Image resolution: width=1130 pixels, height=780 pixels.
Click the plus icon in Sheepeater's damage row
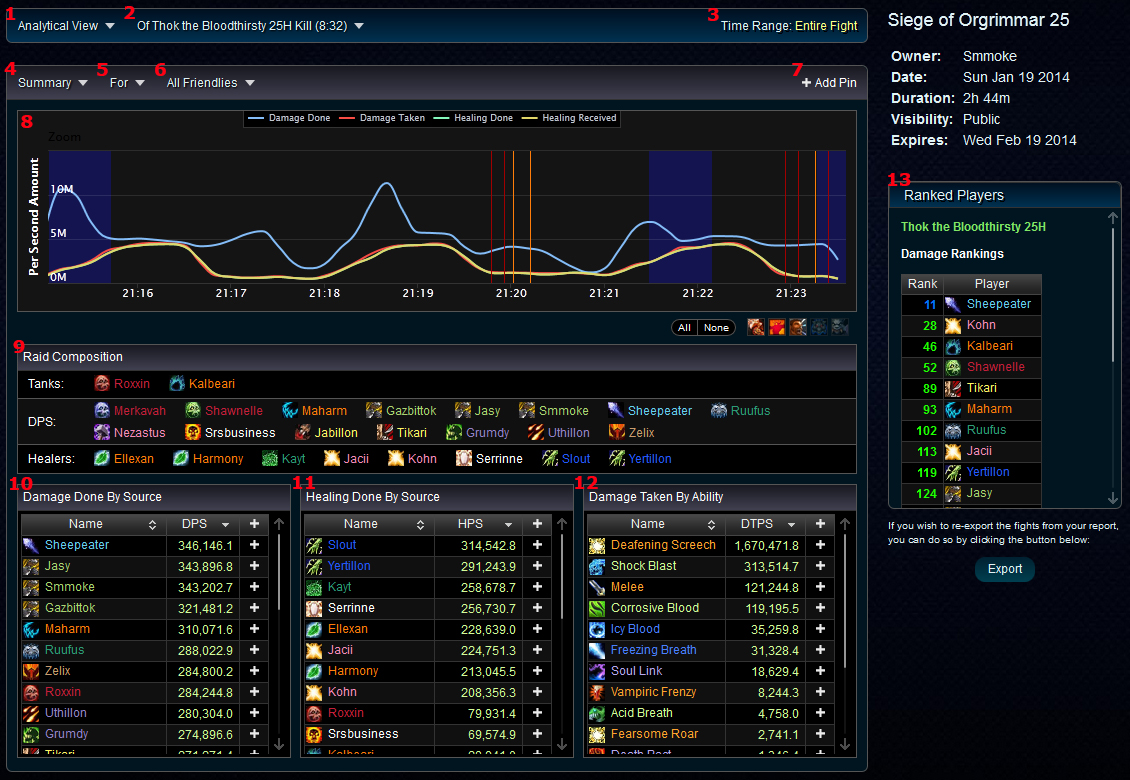tap(254, 545)
